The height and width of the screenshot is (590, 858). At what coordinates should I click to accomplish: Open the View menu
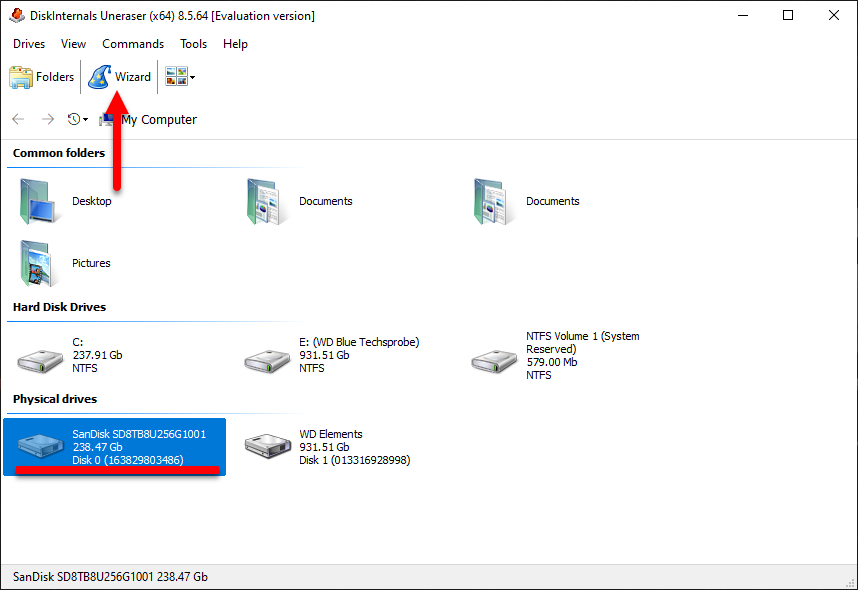tap(73, 44)
